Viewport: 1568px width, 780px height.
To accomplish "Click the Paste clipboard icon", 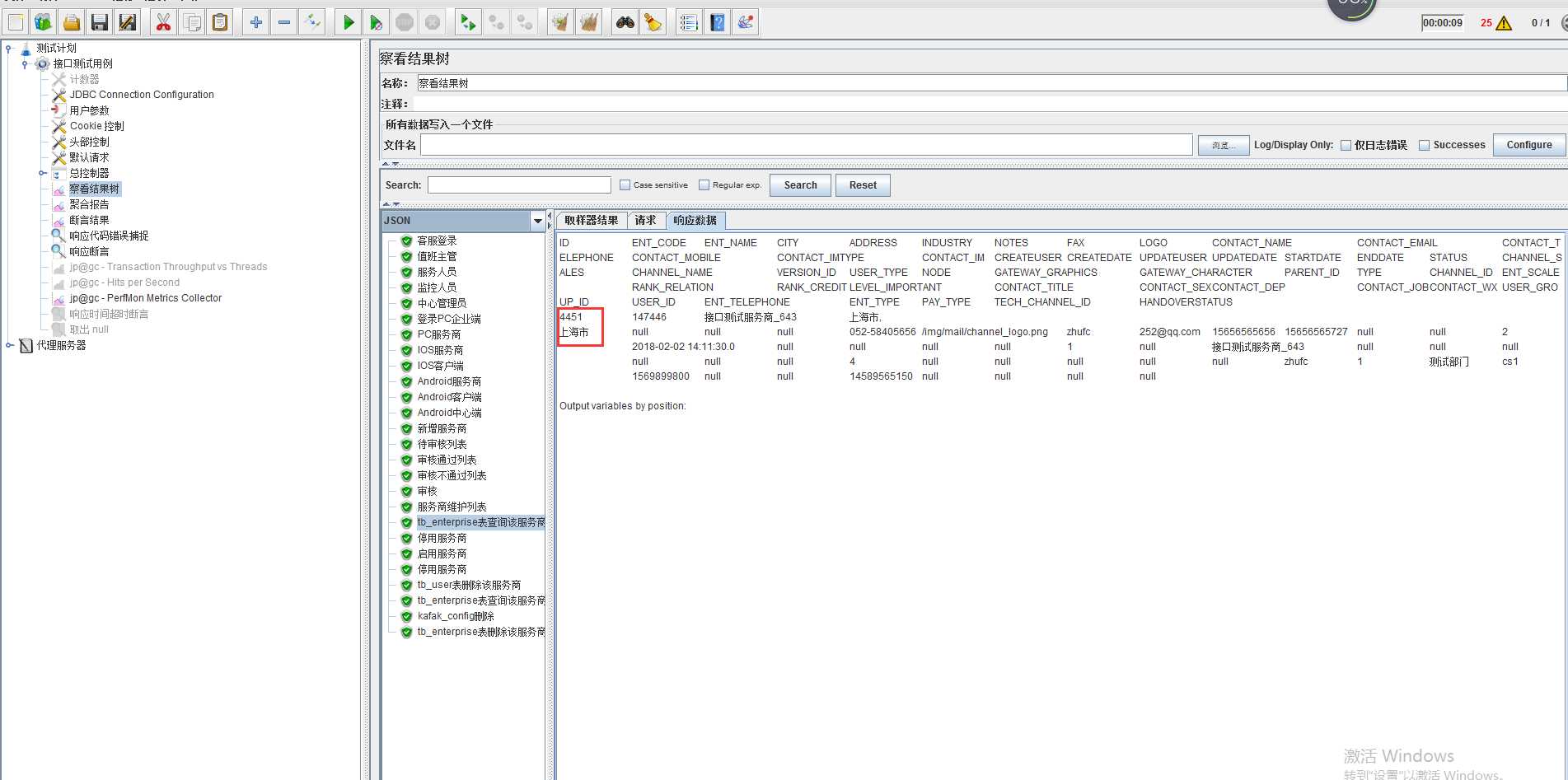I will (x=220, y=22).
